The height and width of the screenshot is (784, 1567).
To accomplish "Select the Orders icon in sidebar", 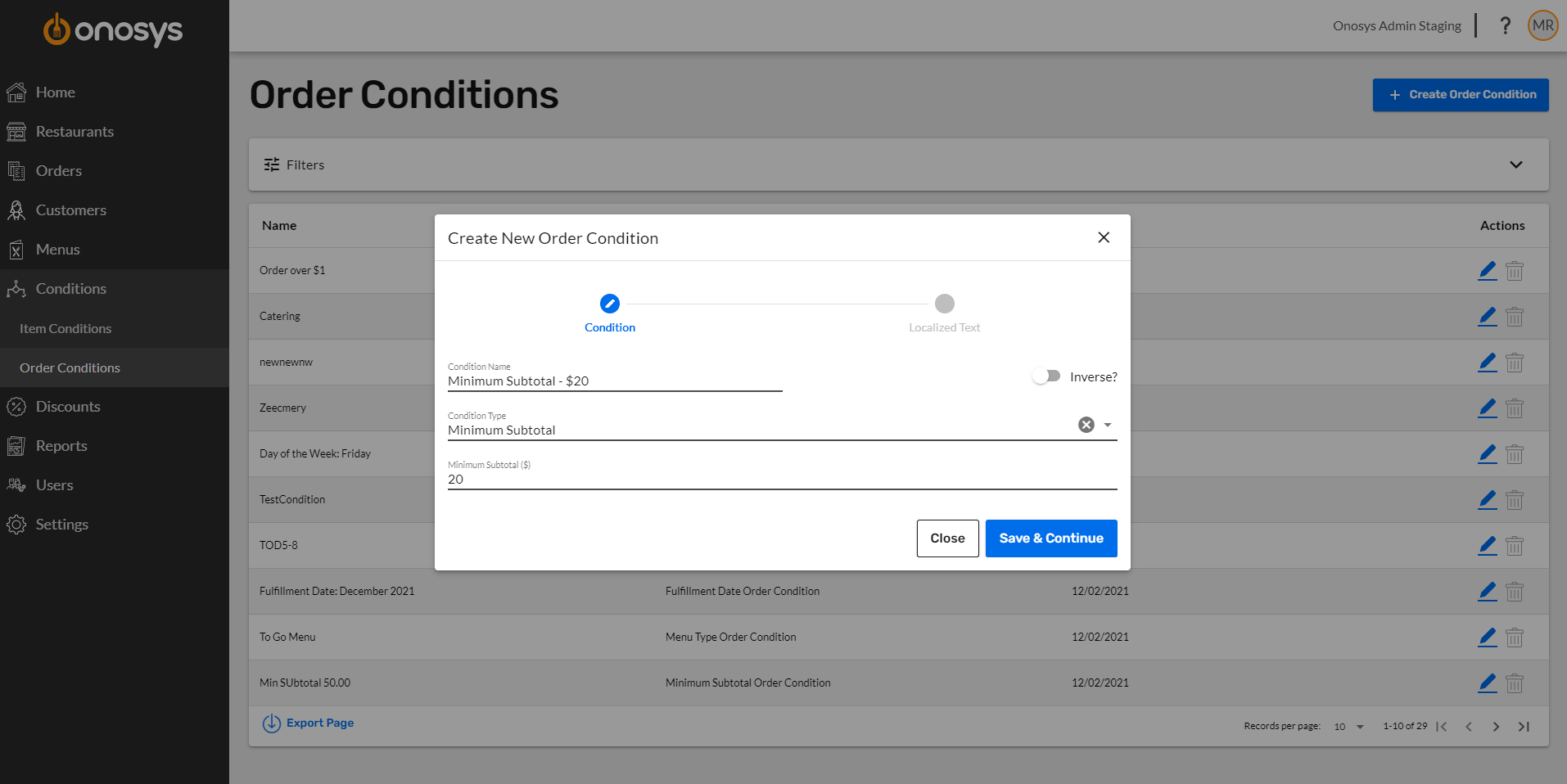I will (17, 170).
